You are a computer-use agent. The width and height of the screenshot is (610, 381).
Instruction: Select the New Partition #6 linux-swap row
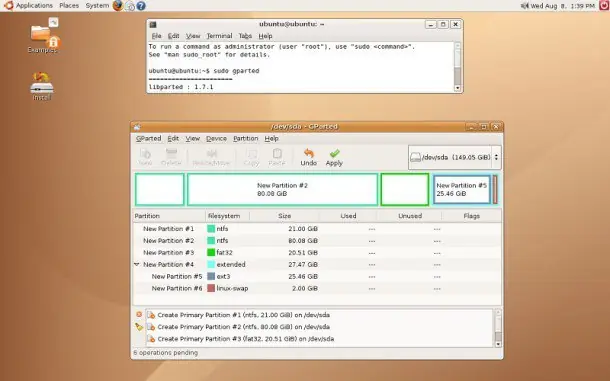pyautogui.click(x=317, y=288)
